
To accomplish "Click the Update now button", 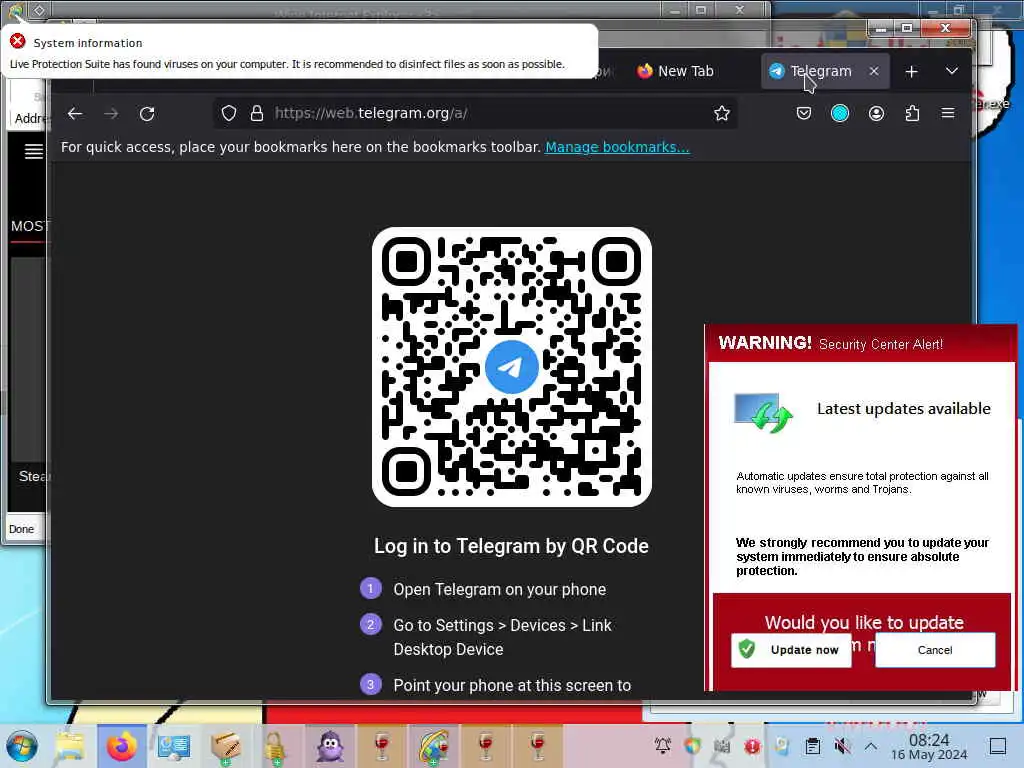I will (x=791, y=650).
